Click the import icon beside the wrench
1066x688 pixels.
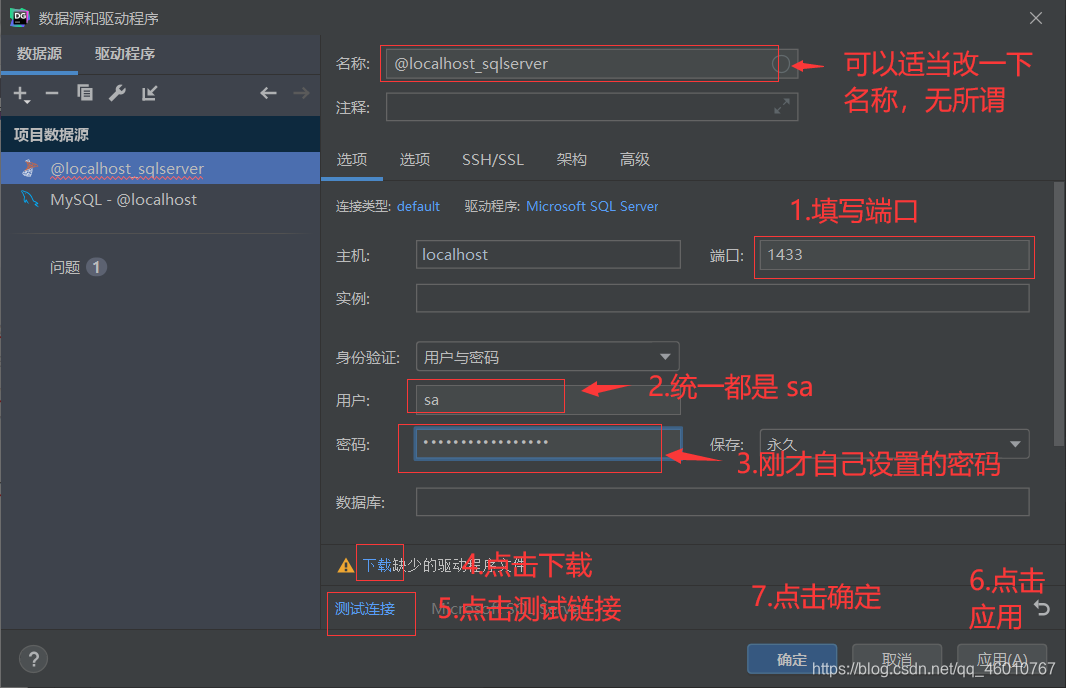(148, 93)
